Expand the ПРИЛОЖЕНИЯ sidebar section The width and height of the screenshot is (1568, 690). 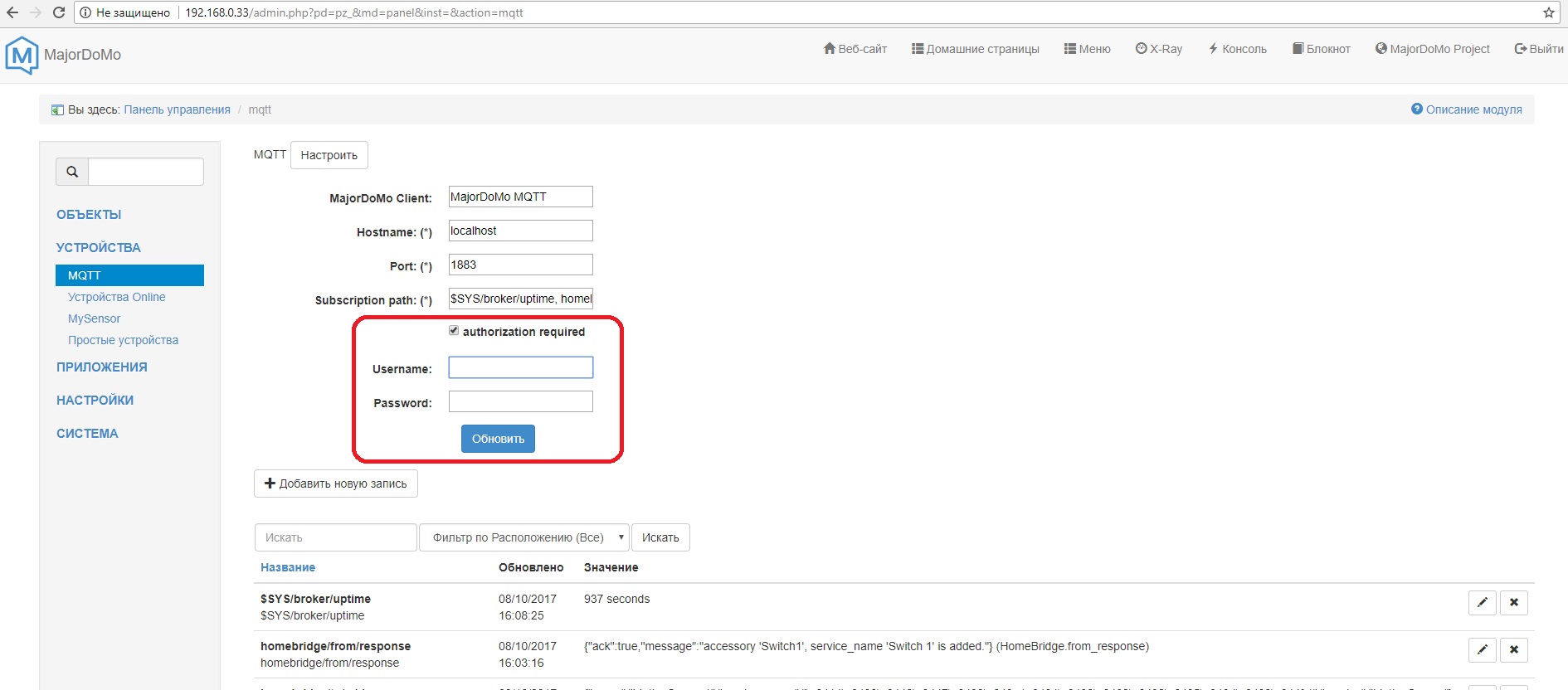(x=101, y=367)
